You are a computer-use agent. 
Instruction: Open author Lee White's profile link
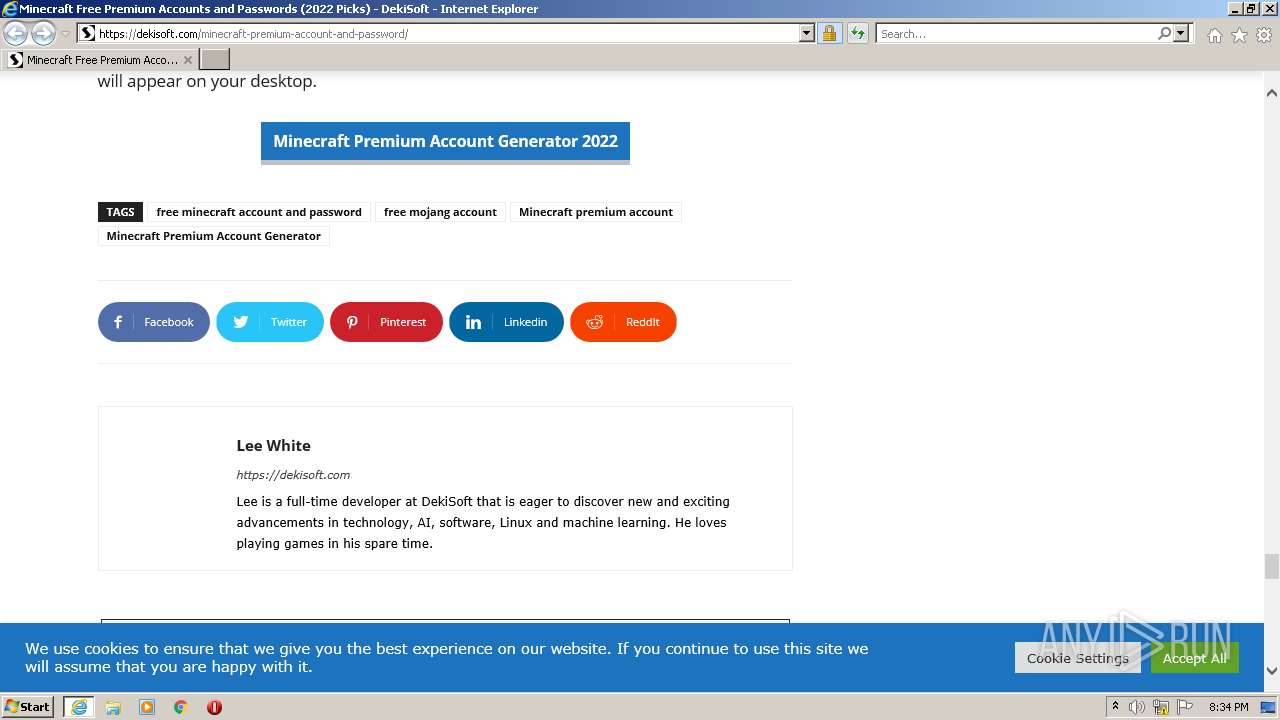click(273, 446)
